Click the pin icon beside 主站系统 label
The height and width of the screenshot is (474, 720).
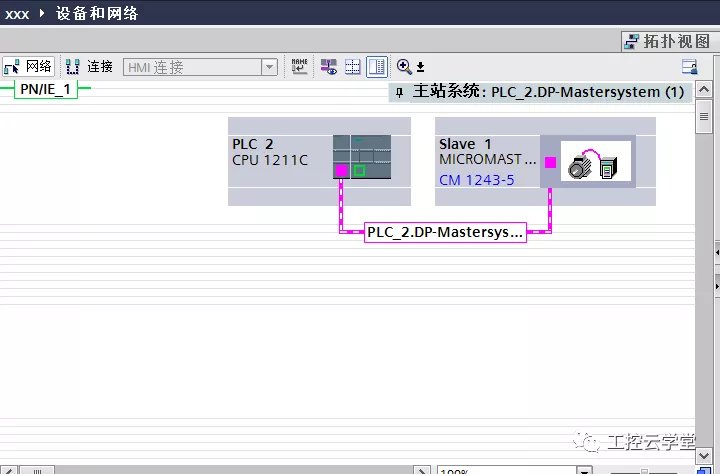click(400, 92)
